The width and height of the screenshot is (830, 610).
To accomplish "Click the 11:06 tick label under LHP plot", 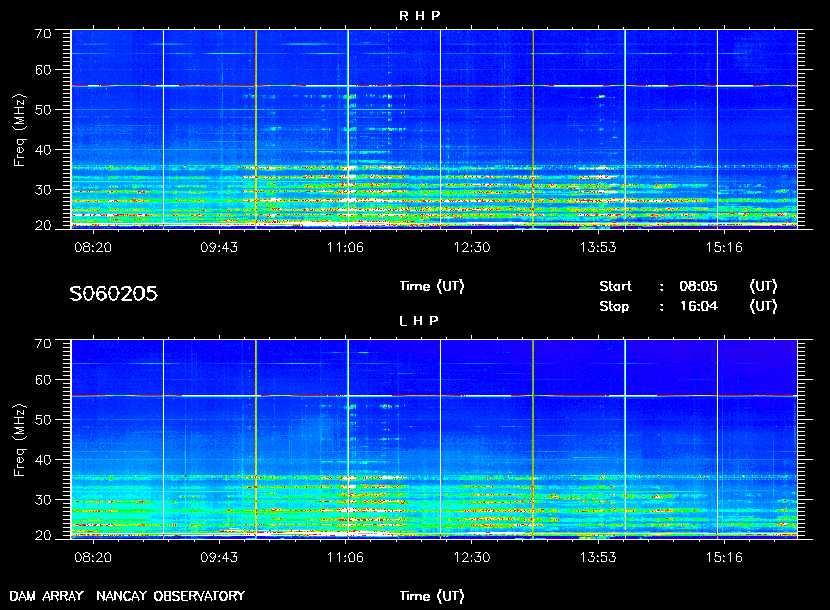I will (345, 558).
